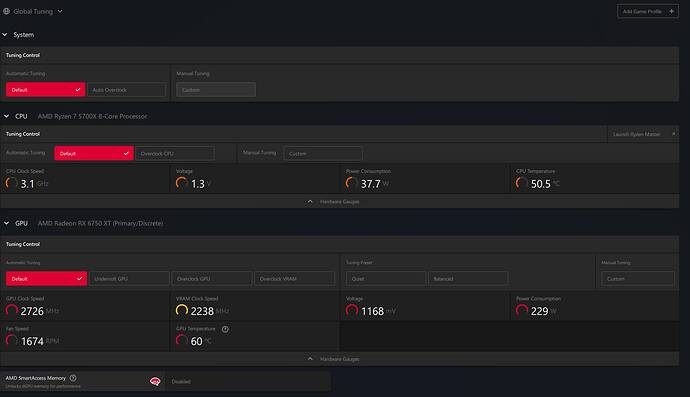Screen dimensions: 690x397
Task: Click the Tuning Preset label
Action: [359, 262]
